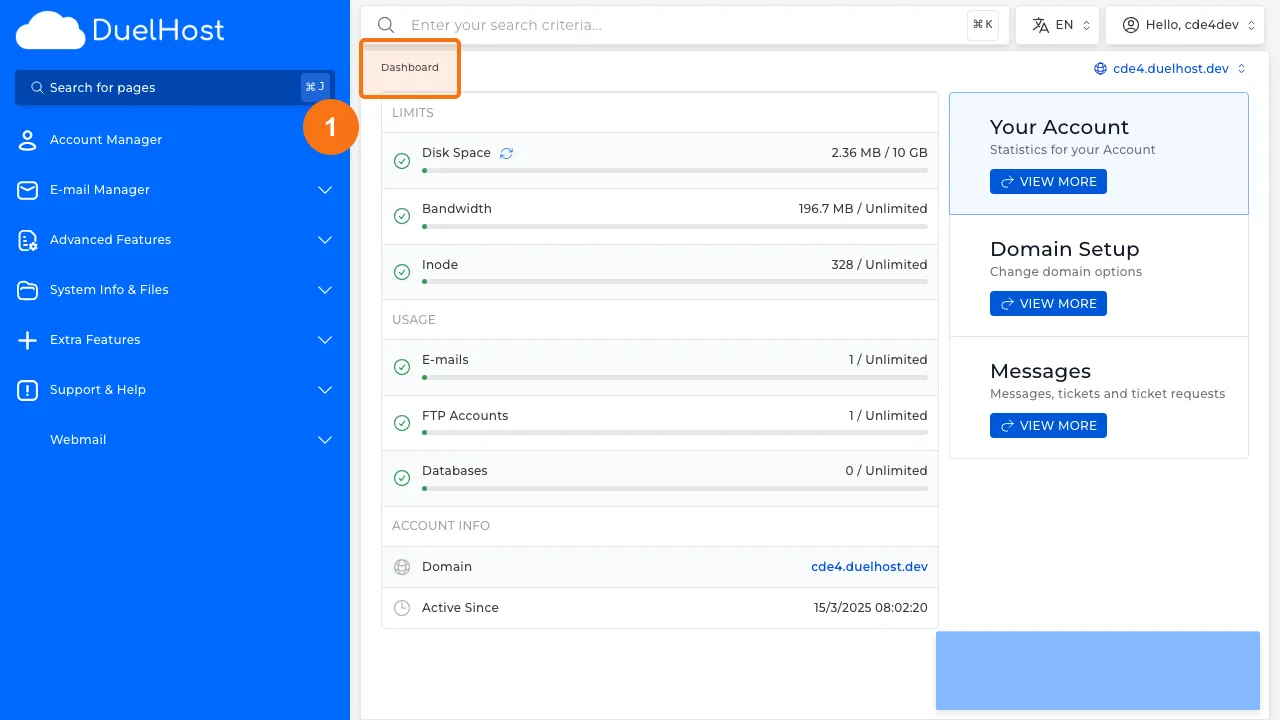Open Messages via its VIEW MORE button
Image resolution: width=1280 pixels, height=720 pixels.
tap(1048, 425)
